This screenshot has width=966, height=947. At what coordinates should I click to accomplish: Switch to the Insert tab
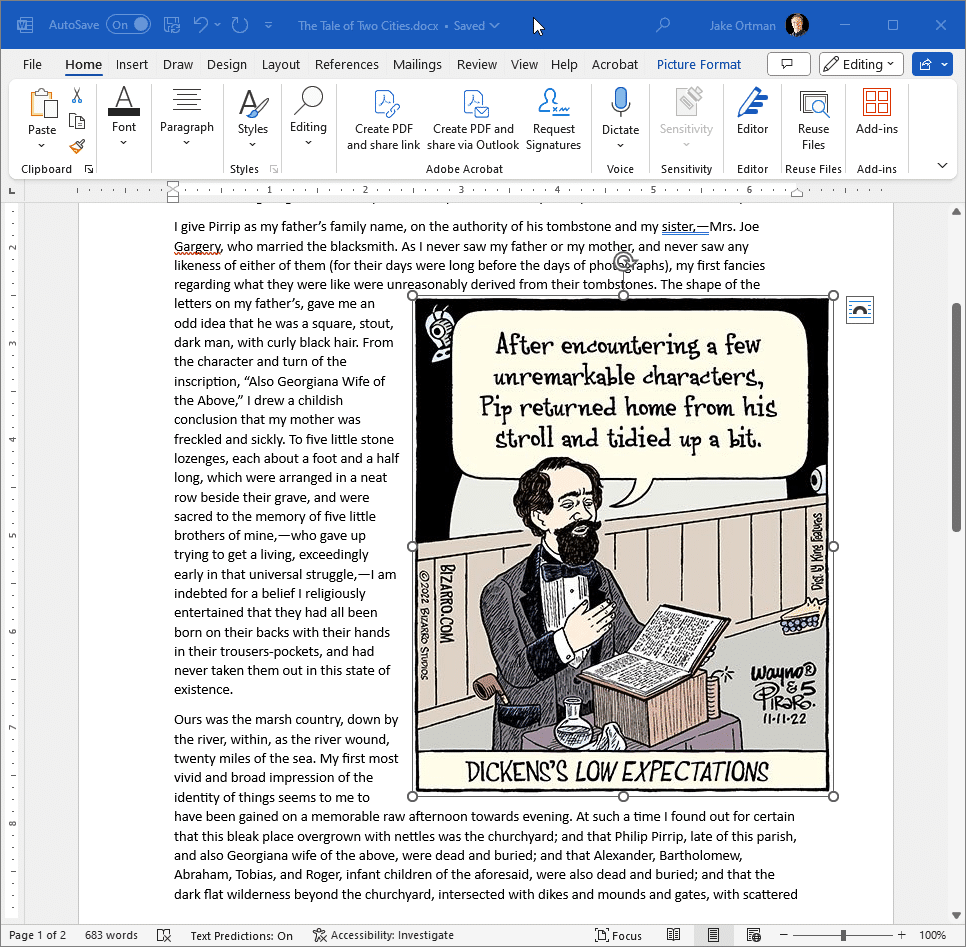point(132,64)
